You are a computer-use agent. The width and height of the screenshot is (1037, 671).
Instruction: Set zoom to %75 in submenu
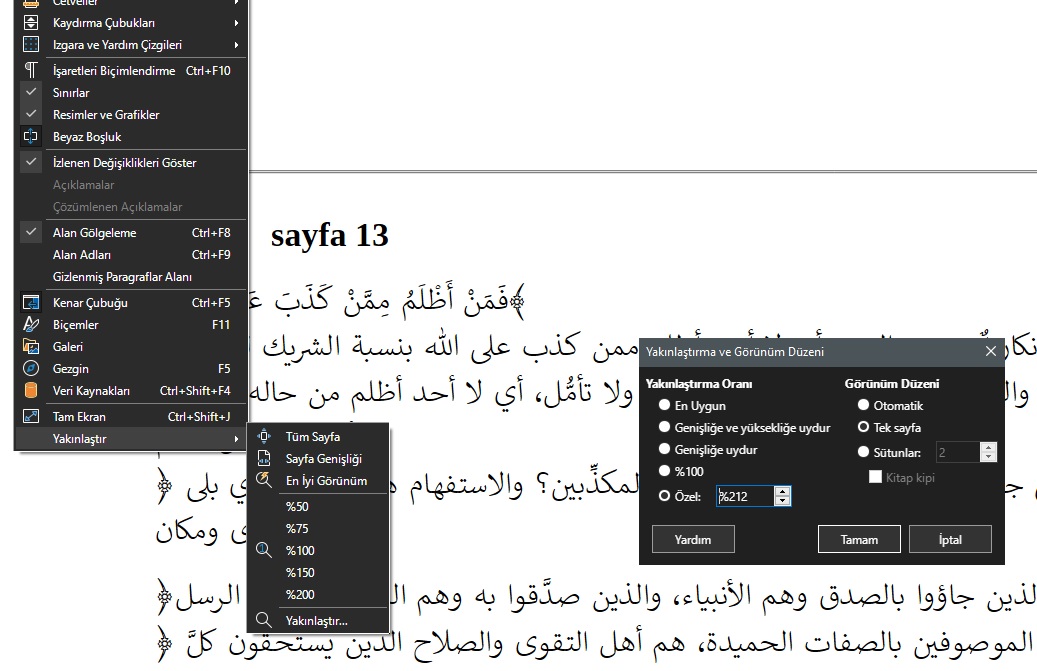[x=318, y=528]
